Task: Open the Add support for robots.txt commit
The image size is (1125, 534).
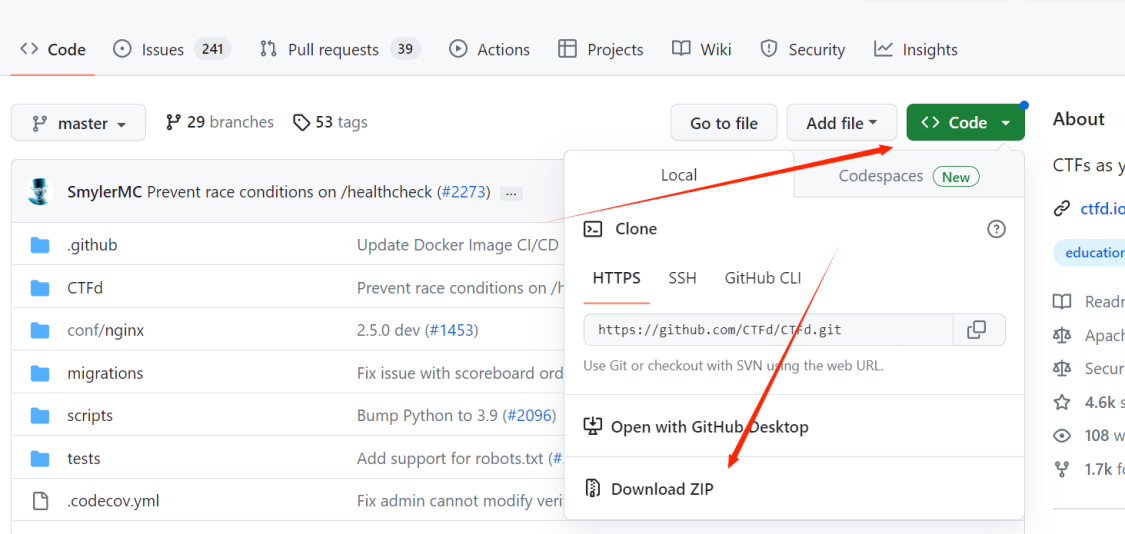Action: click(x=452, y=458)
